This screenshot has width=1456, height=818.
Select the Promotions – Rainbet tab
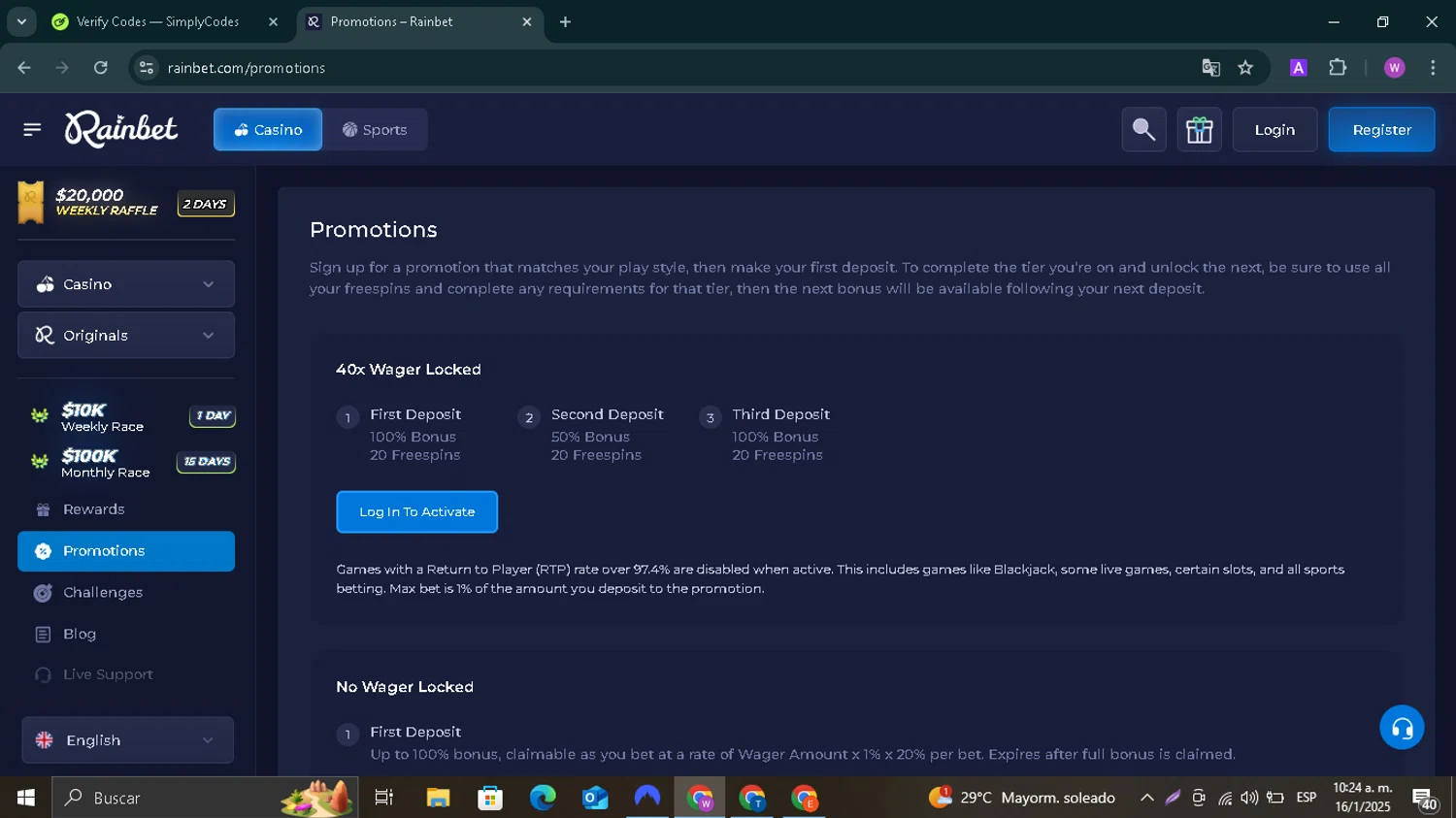tap(419, 21)
